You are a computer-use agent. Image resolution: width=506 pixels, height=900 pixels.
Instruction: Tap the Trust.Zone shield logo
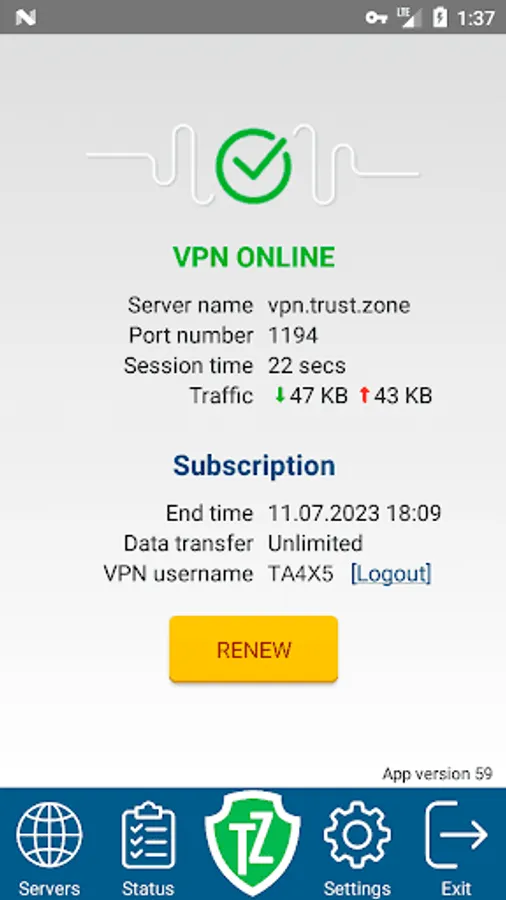(x=253, y=843)
